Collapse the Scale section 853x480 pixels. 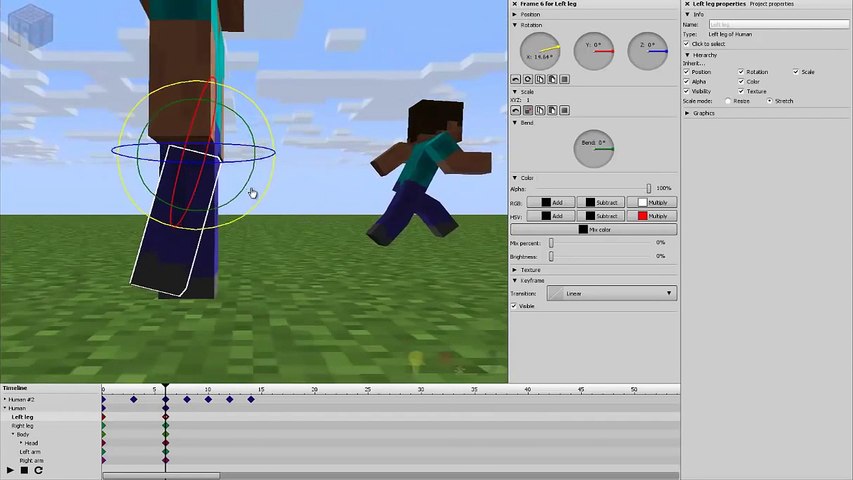coord(515,92)
